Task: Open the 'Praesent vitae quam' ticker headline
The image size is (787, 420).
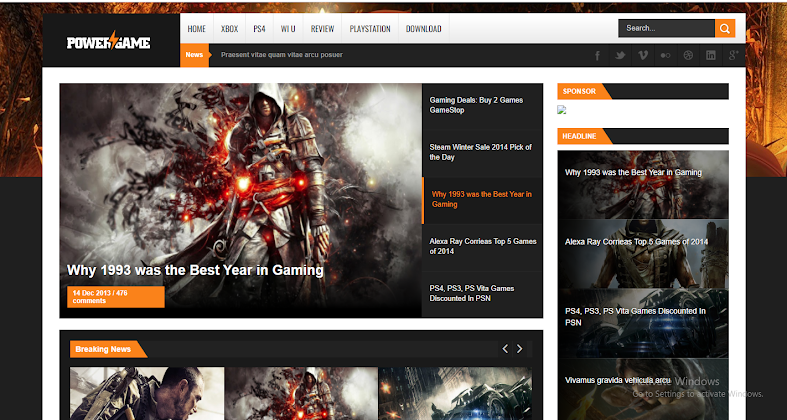Action: point(282,55)
